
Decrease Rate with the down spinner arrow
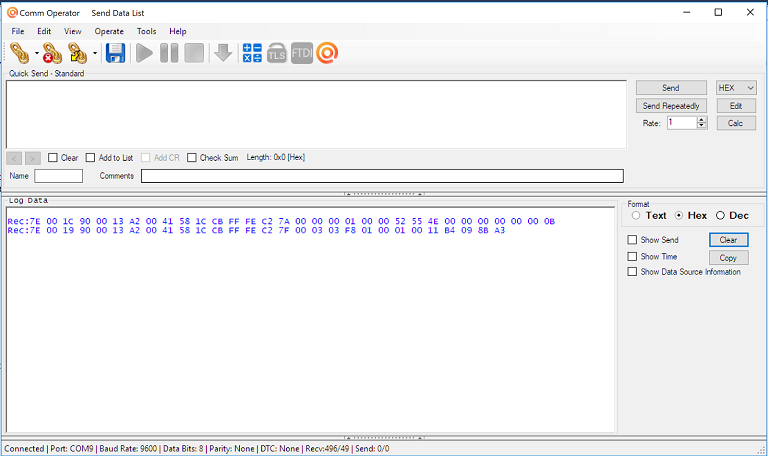702,126
